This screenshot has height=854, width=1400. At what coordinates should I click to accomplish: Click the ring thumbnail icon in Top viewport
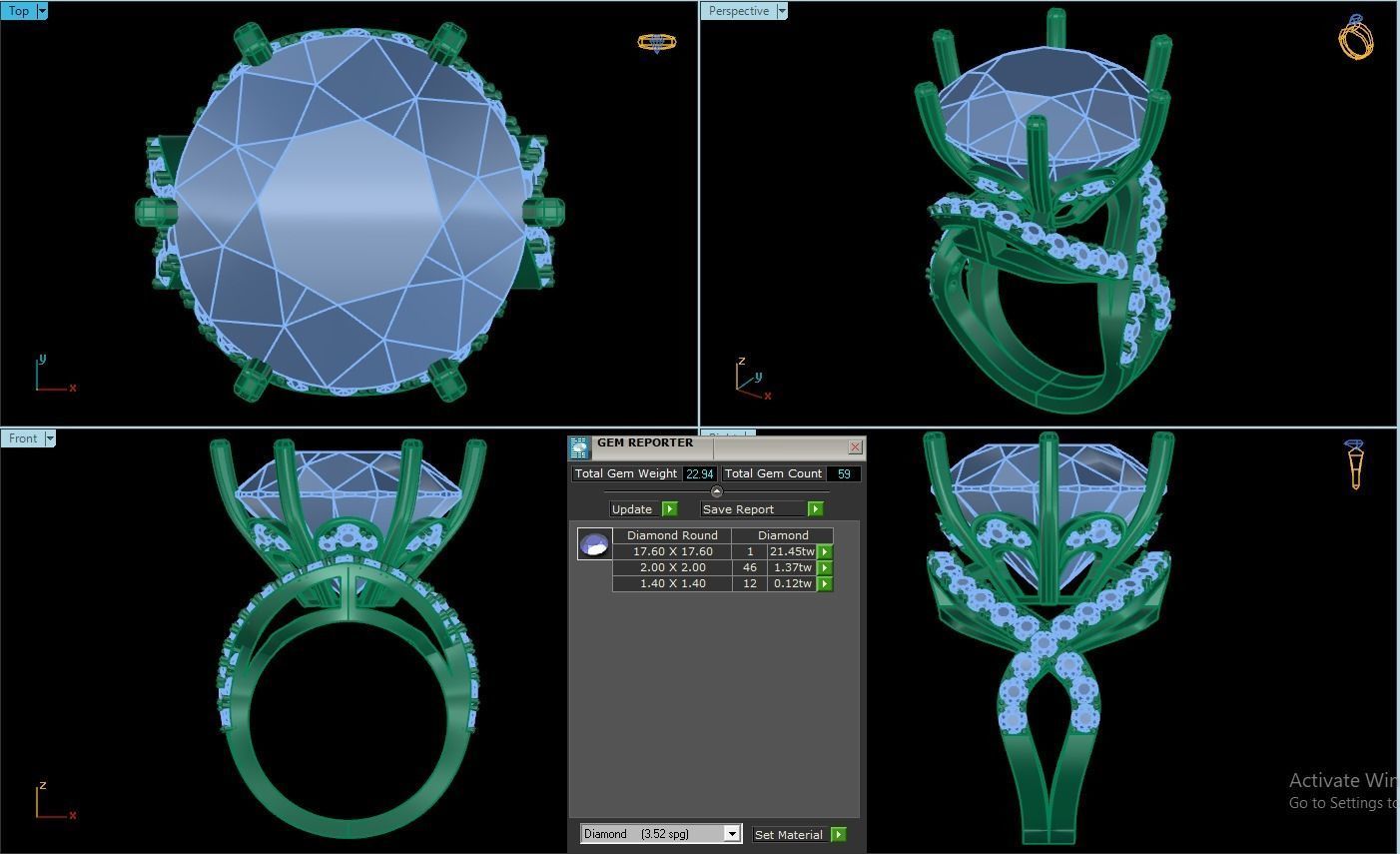[x=657, y=43]
